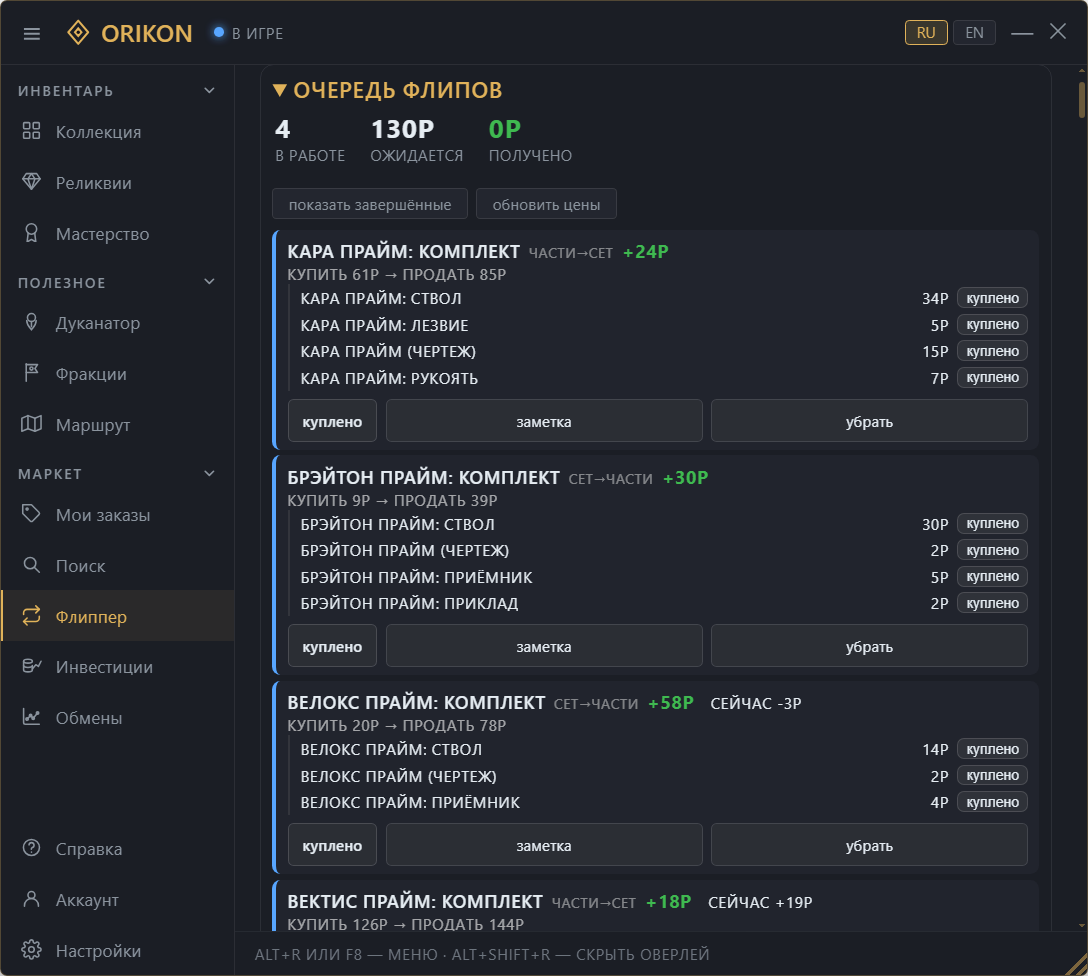Image resolution: width=1088 pixels, height=976 pixels.
Task: Click the blue В ИГРЕ status dot
Action: coord(219,32)
